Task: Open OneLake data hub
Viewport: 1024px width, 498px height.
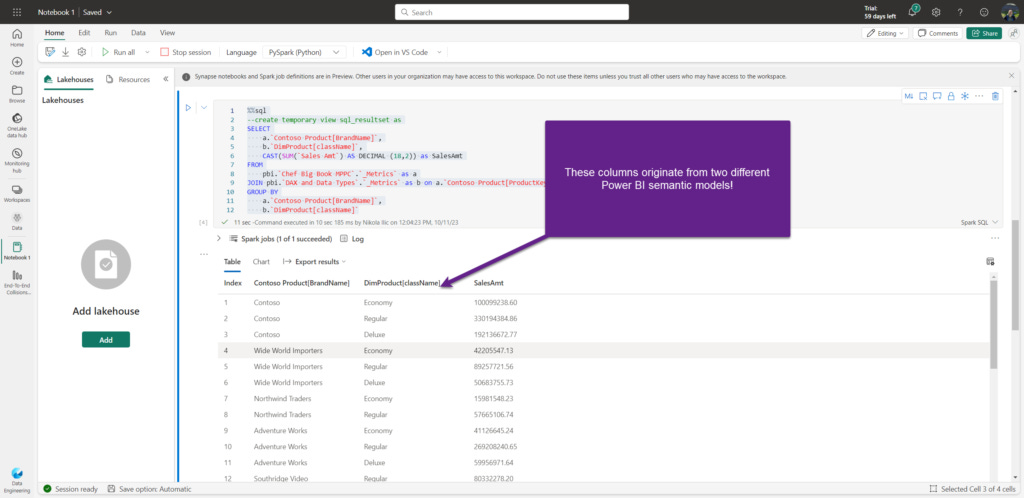Action: pos(17,126)
